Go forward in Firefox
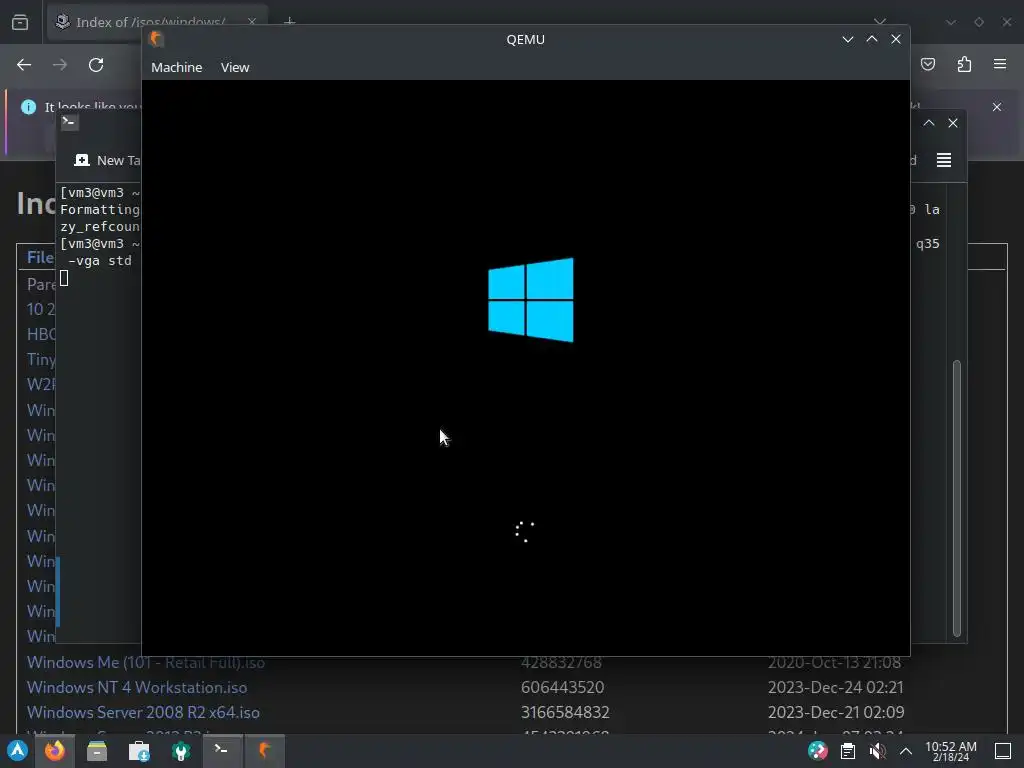 60,65
